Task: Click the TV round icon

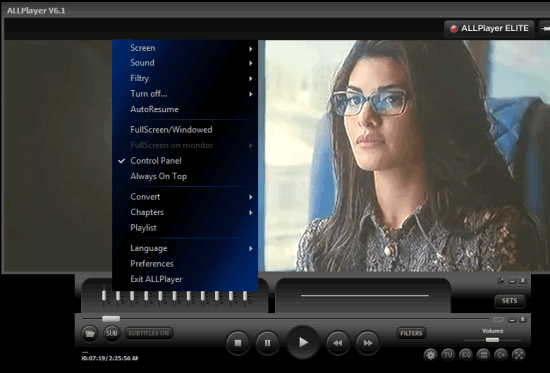Action: click(x=448, y=355)
